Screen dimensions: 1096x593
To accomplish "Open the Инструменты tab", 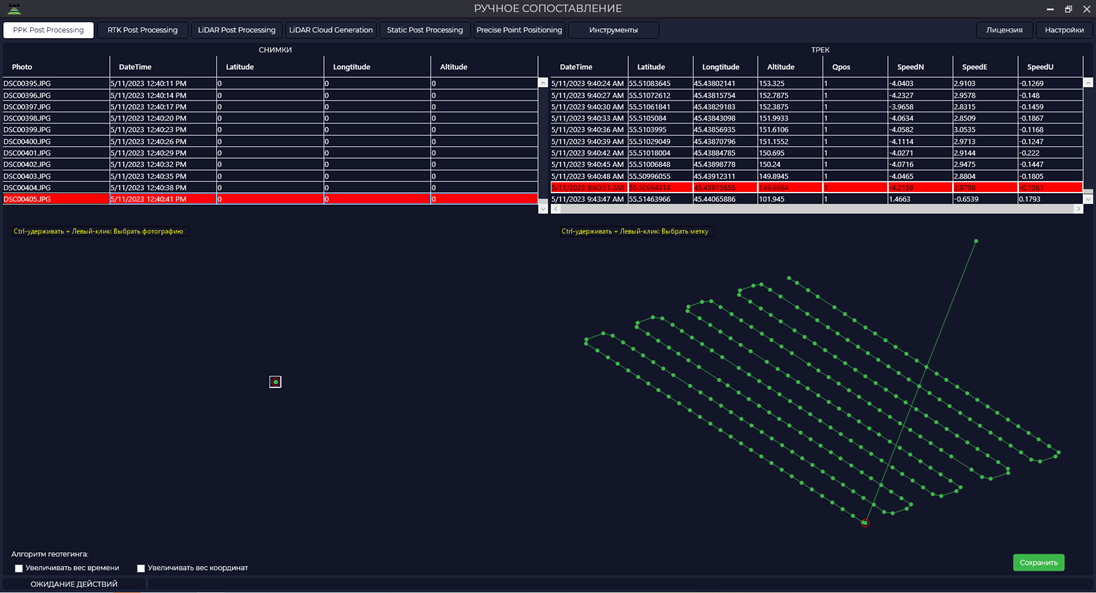I will 614,30.
